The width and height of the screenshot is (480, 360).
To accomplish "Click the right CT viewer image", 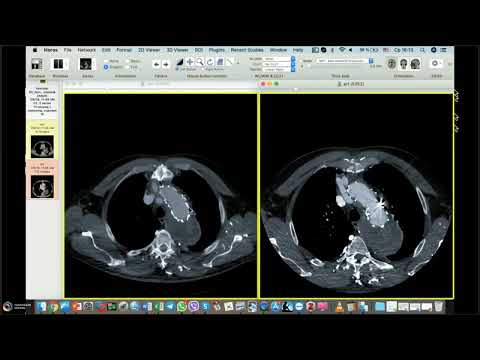I will (356, 196).
